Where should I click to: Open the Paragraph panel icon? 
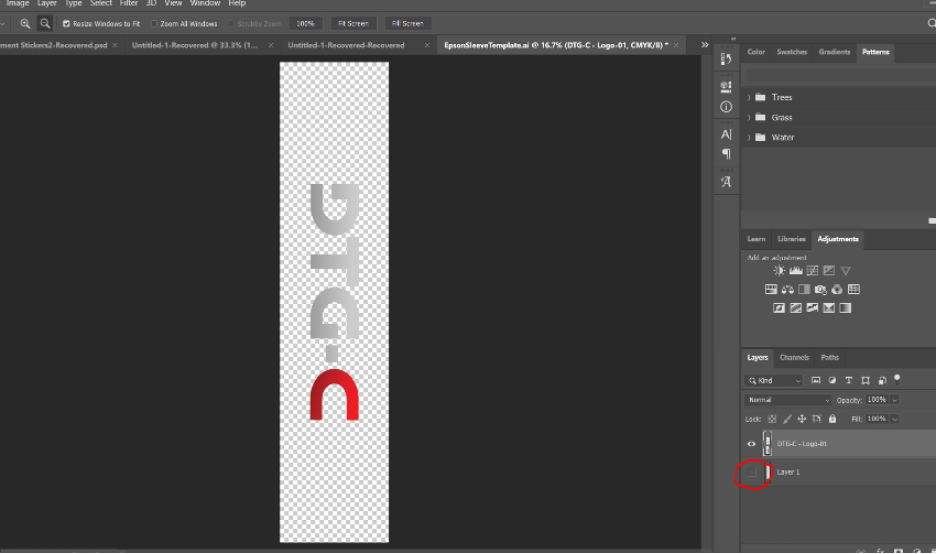click(x=726, y=154)
